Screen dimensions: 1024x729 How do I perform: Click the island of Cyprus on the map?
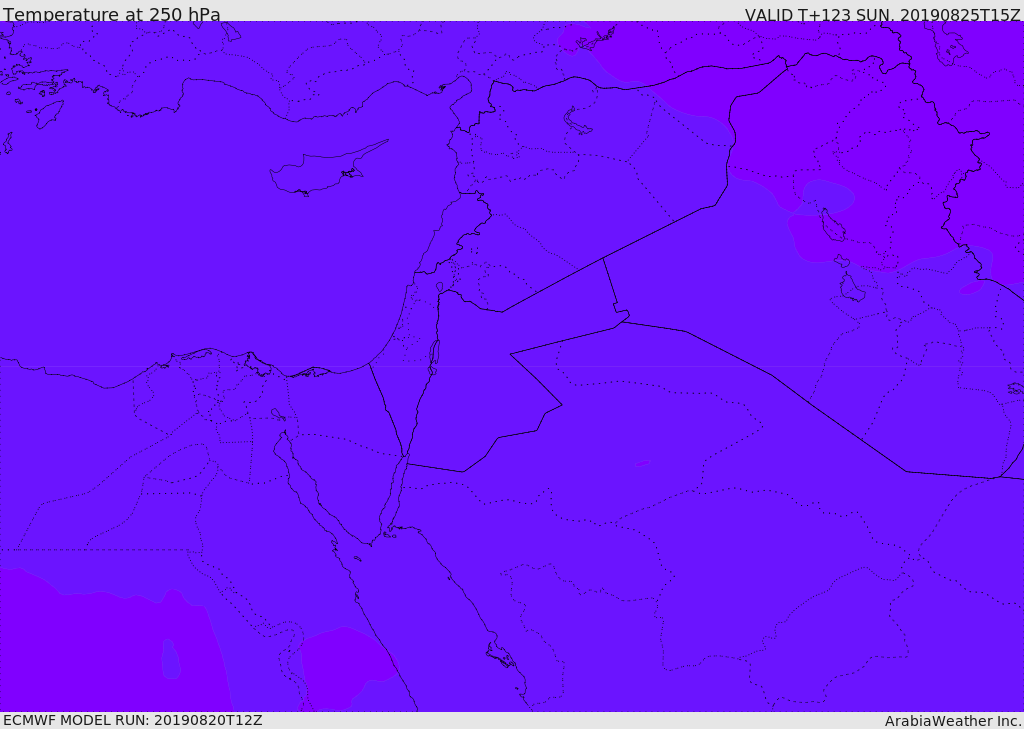tap(327, 169)
